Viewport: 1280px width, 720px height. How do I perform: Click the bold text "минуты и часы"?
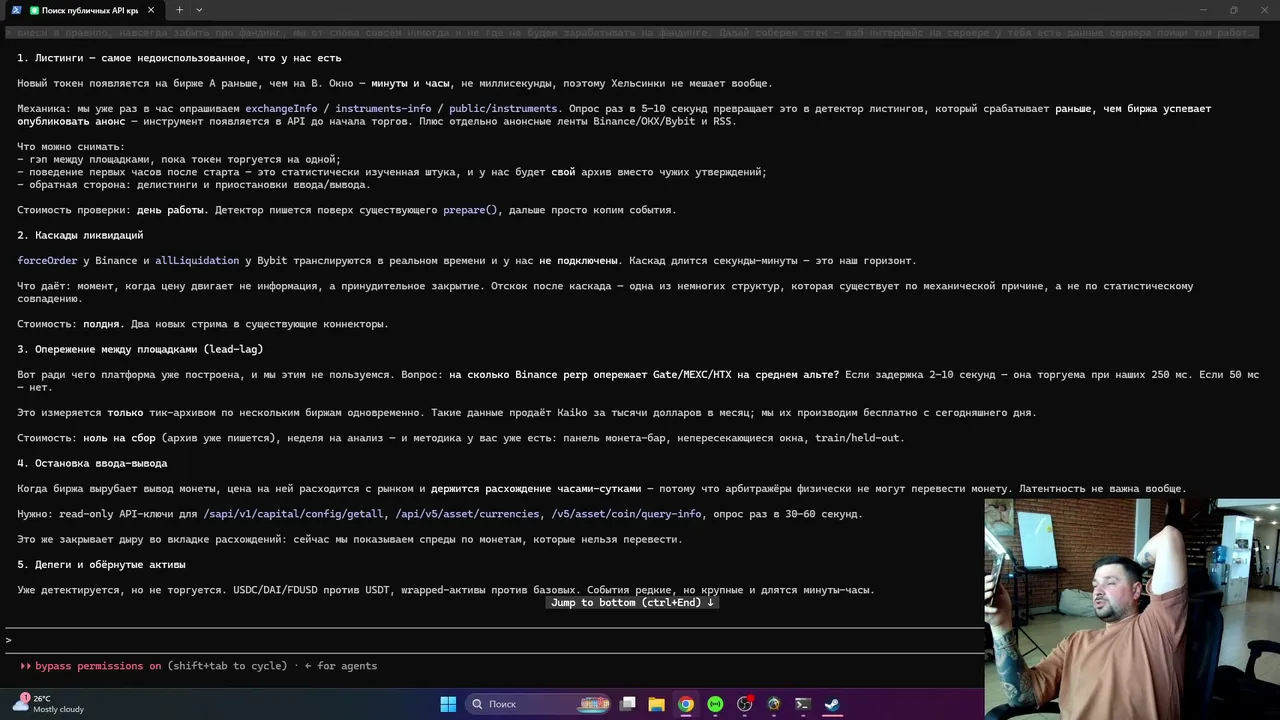pyautogui.click(x=410, y=83)
